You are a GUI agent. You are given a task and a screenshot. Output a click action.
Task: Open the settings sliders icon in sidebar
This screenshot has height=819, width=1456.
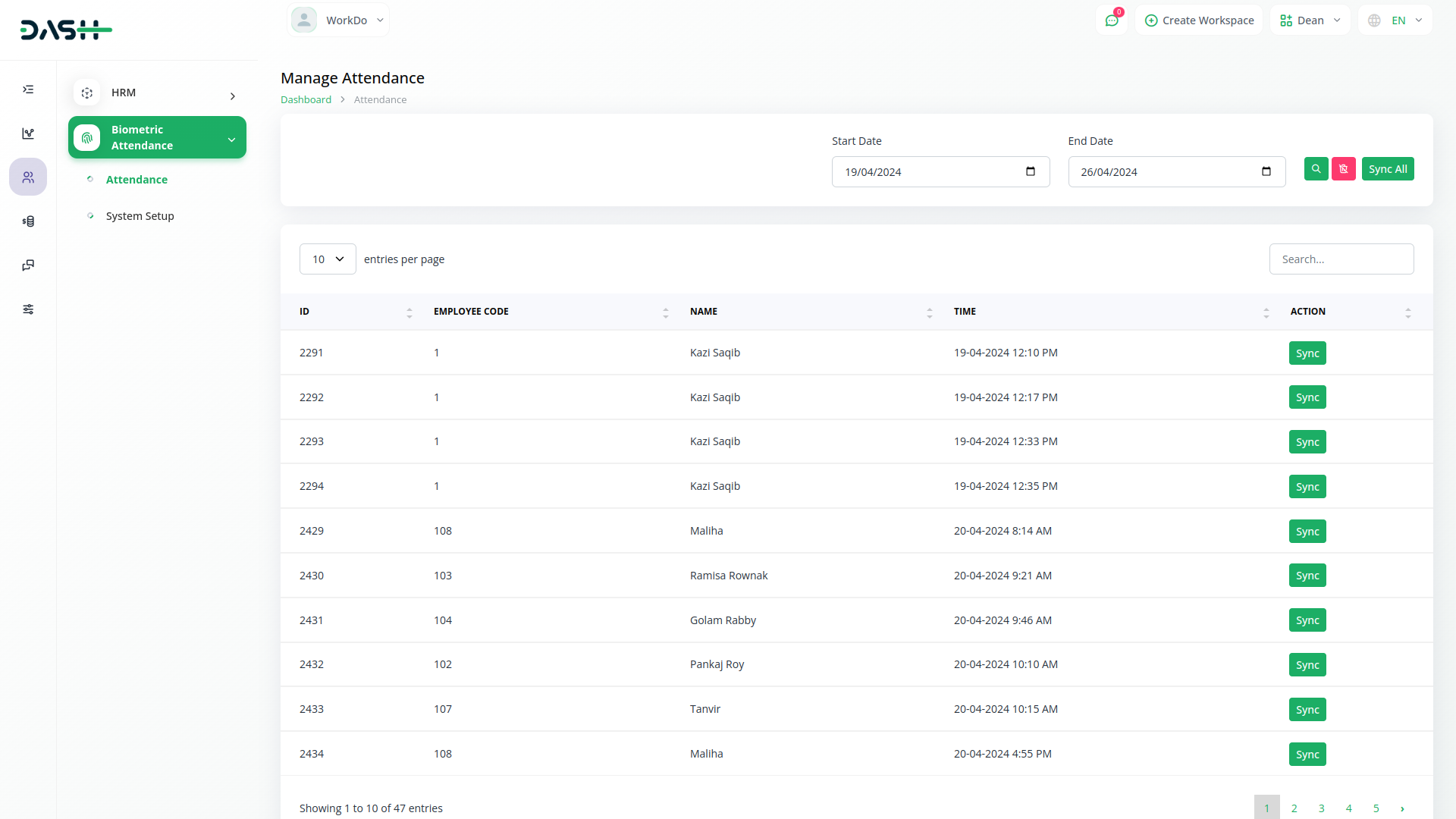pos(28,309)
